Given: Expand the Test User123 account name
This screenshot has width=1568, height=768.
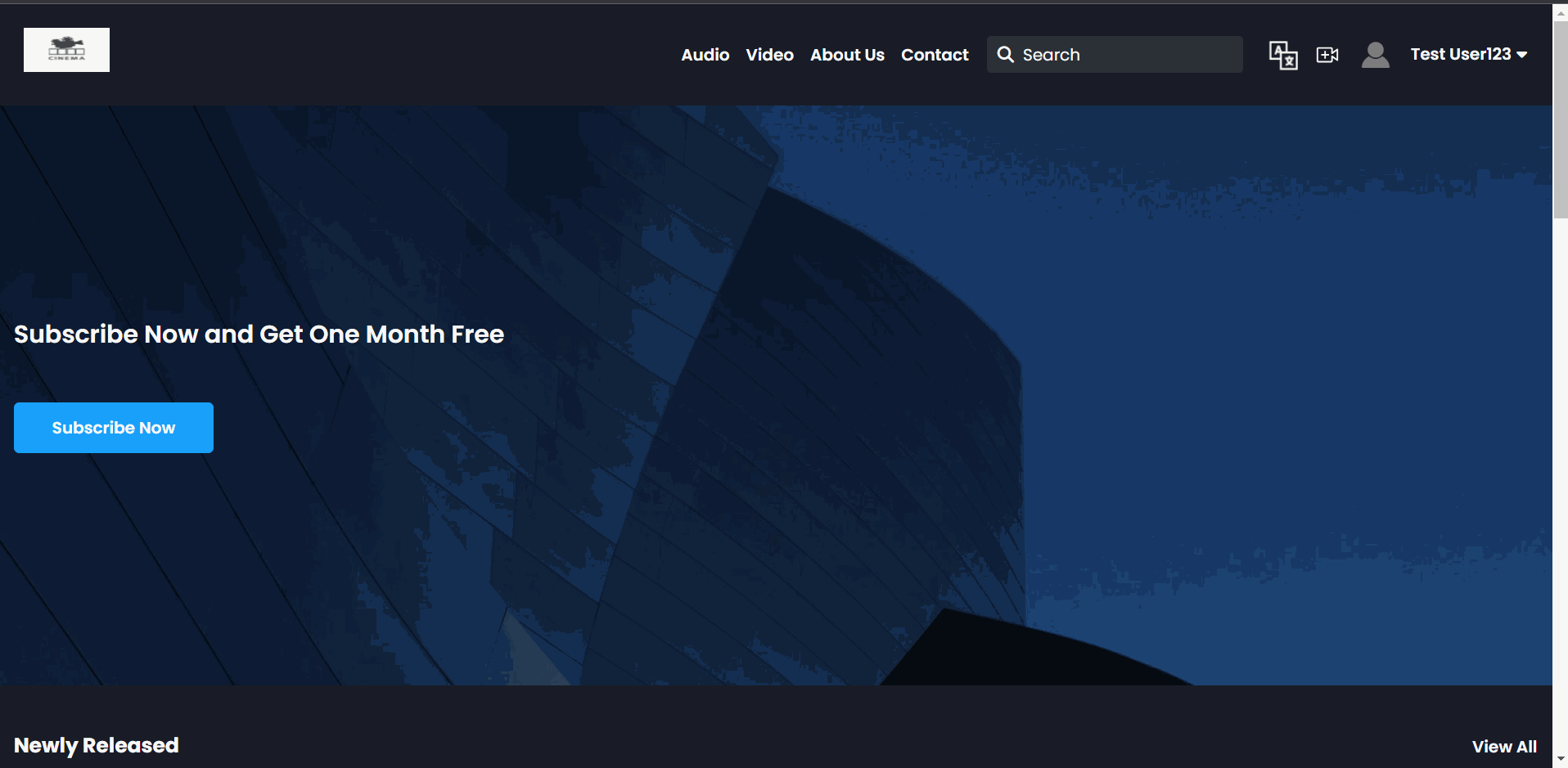Looking at the screenshot, I should point(1460,55).
